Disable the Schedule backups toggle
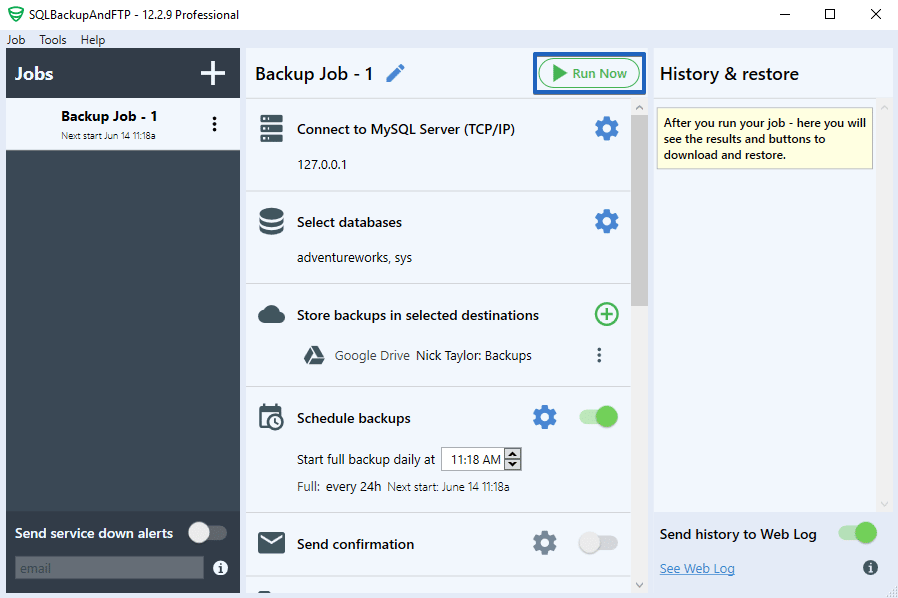 598,417
